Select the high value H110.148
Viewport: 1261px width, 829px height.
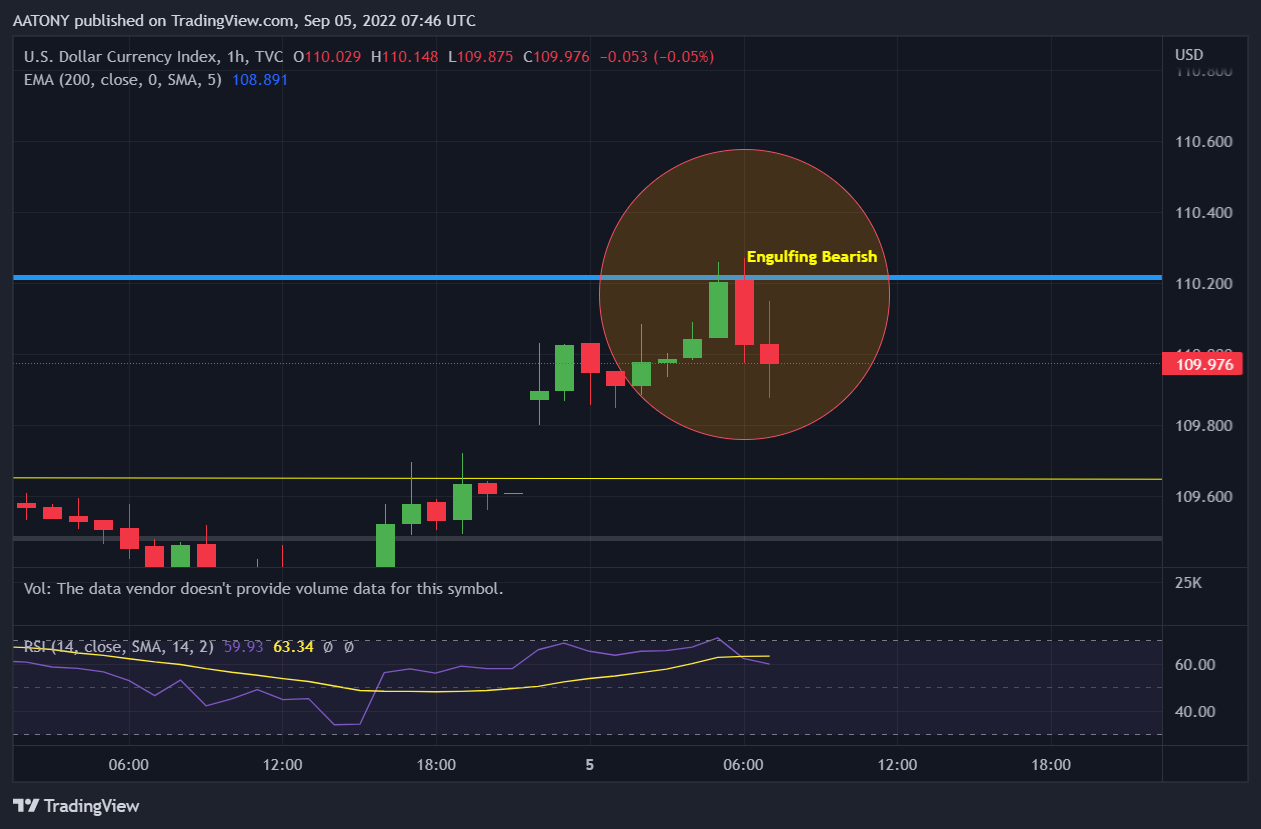click(x=405, y=57)
